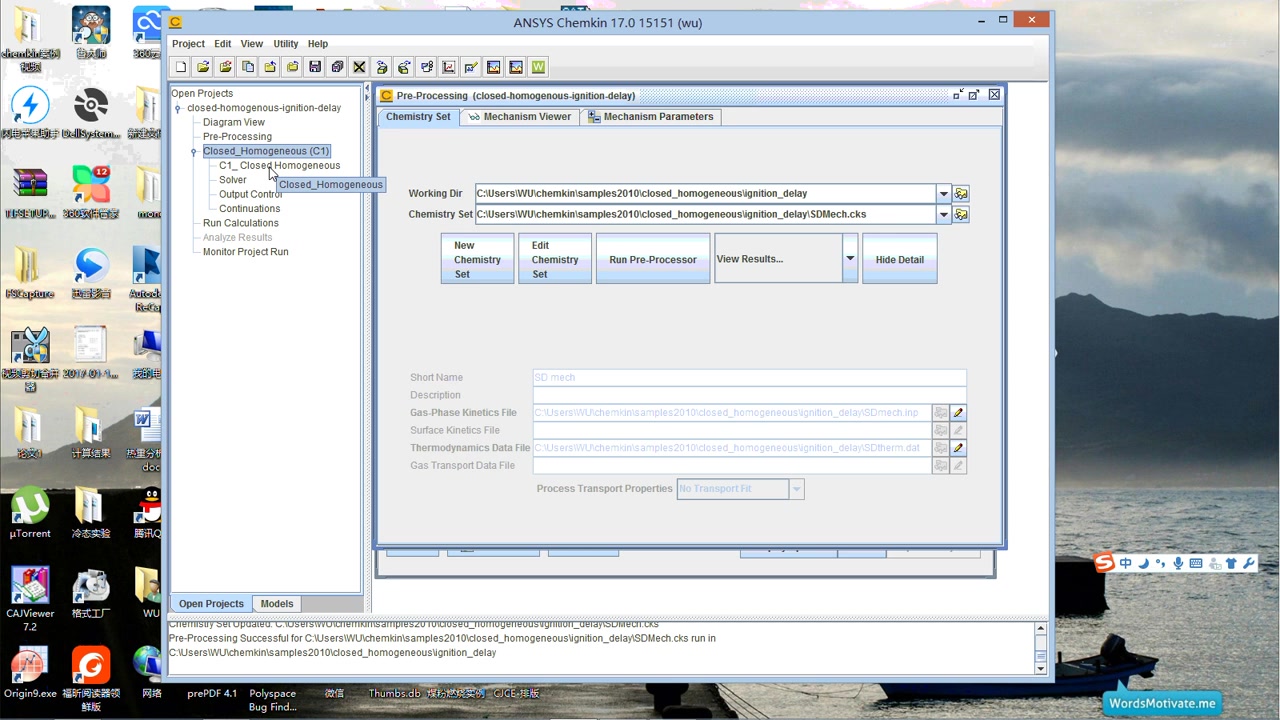Image resolution: width=1280 pixels, height=720 pixels.
Task: Click the Run Pre-Processor button
Action: pyautogui.click(x=653, y=259)
